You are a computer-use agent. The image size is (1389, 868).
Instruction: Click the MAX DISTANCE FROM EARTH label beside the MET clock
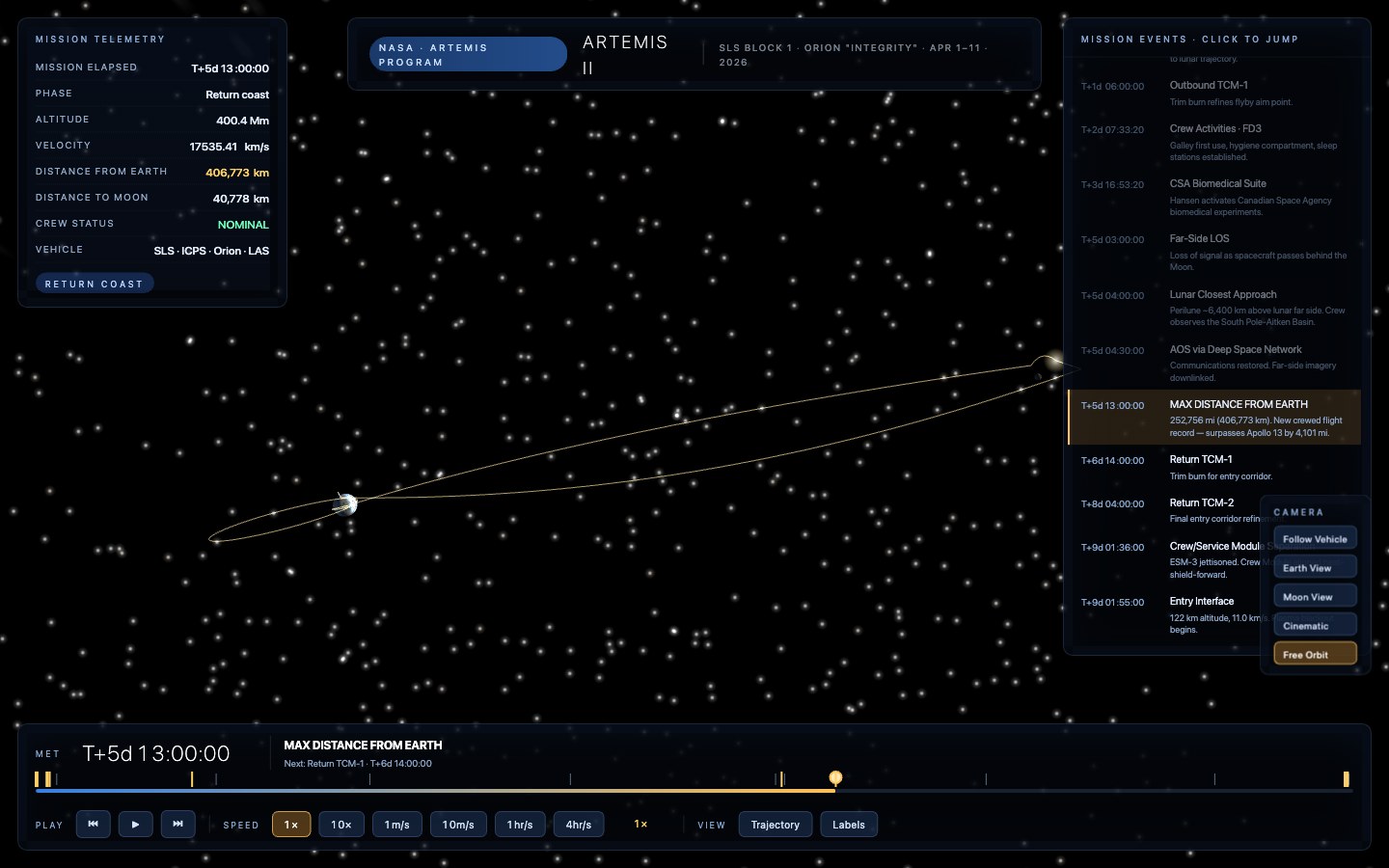tap(363, 746)
